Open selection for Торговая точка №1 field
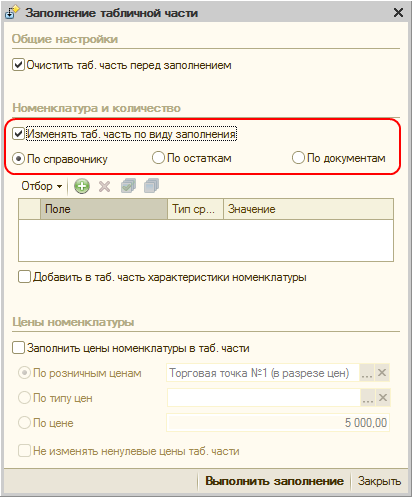 [x=367, y=373]
